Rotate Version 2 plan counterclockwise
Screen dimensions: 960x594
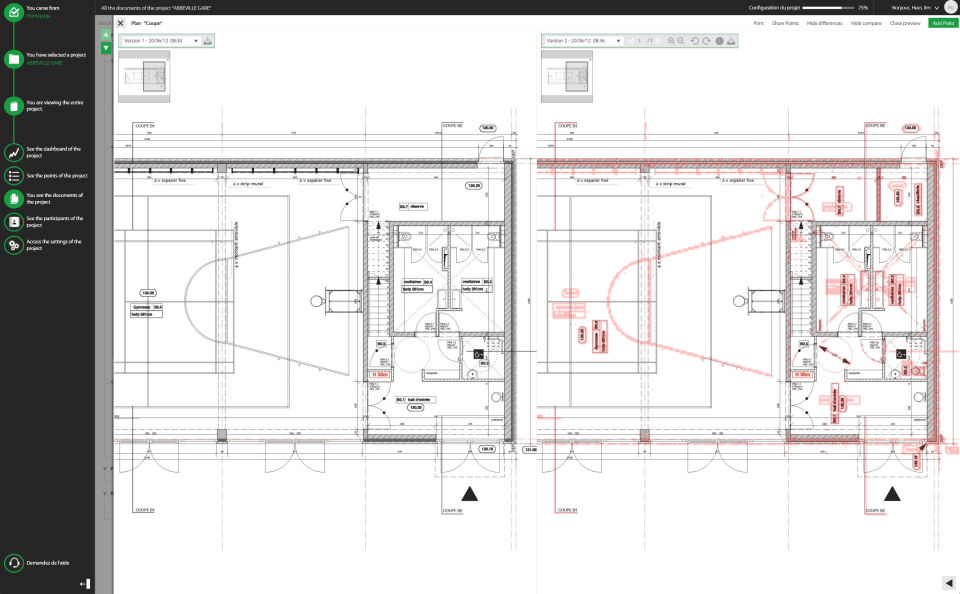click(694, 41)
